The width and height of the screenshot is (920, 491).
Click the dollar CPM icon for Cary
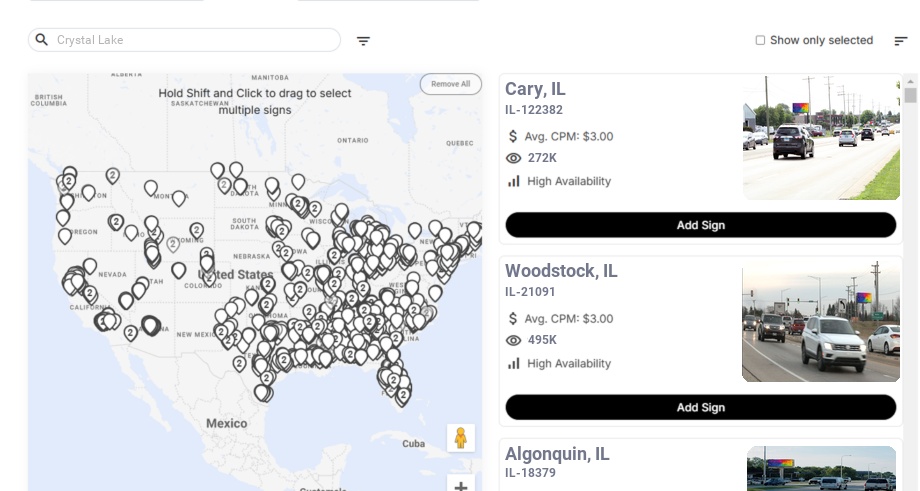point(513,136)
